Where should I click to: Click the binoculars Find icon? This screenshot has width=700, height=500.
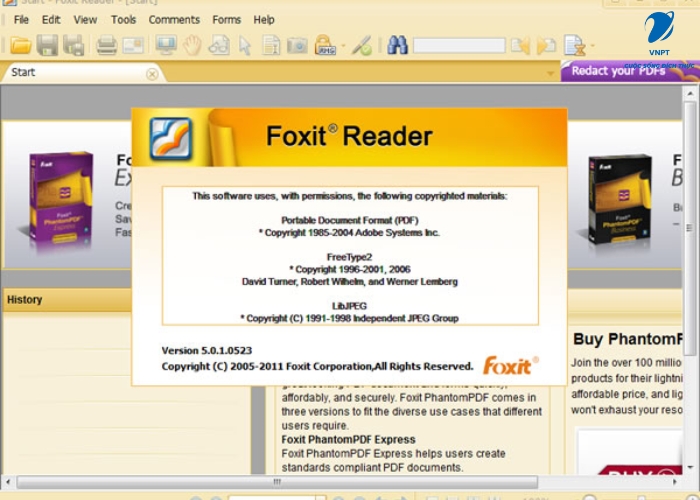(397, 45)
